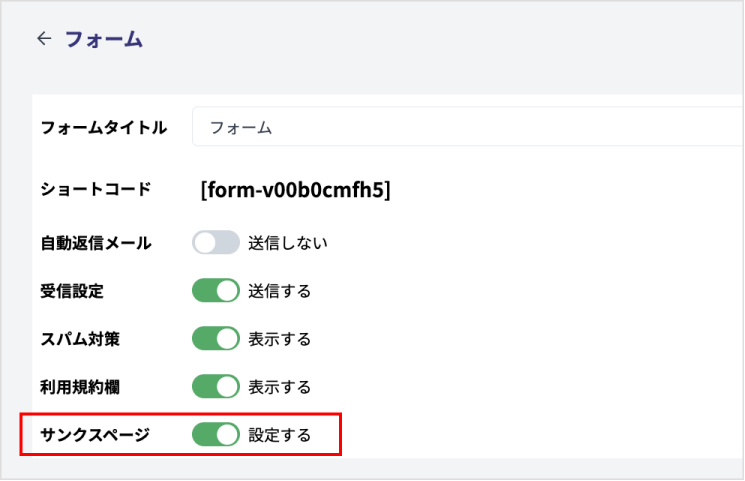This screenshot has width=745, height=481.
Task: Turn off the 受信設定 toggle
Action: tap(216, 291)
